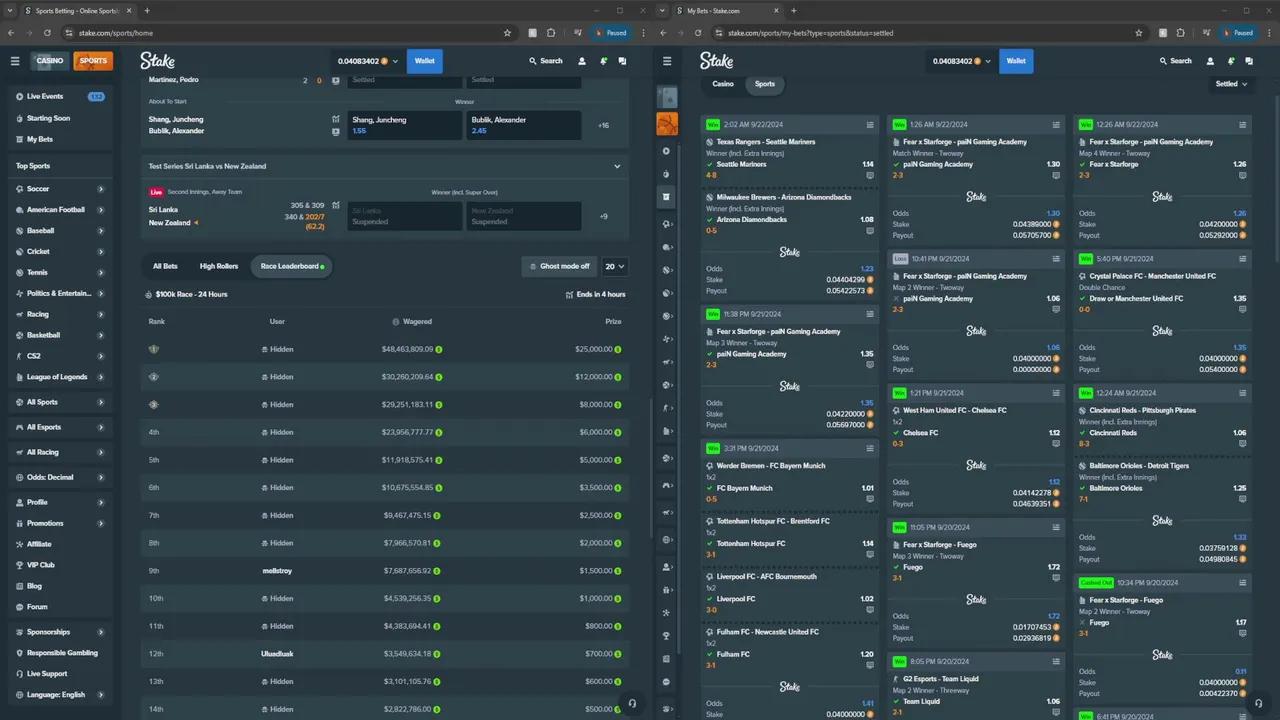The height and width of the screenshot is (720, 1280).
Task: Open Starting Soon in left sidebar
Action: 59,118
